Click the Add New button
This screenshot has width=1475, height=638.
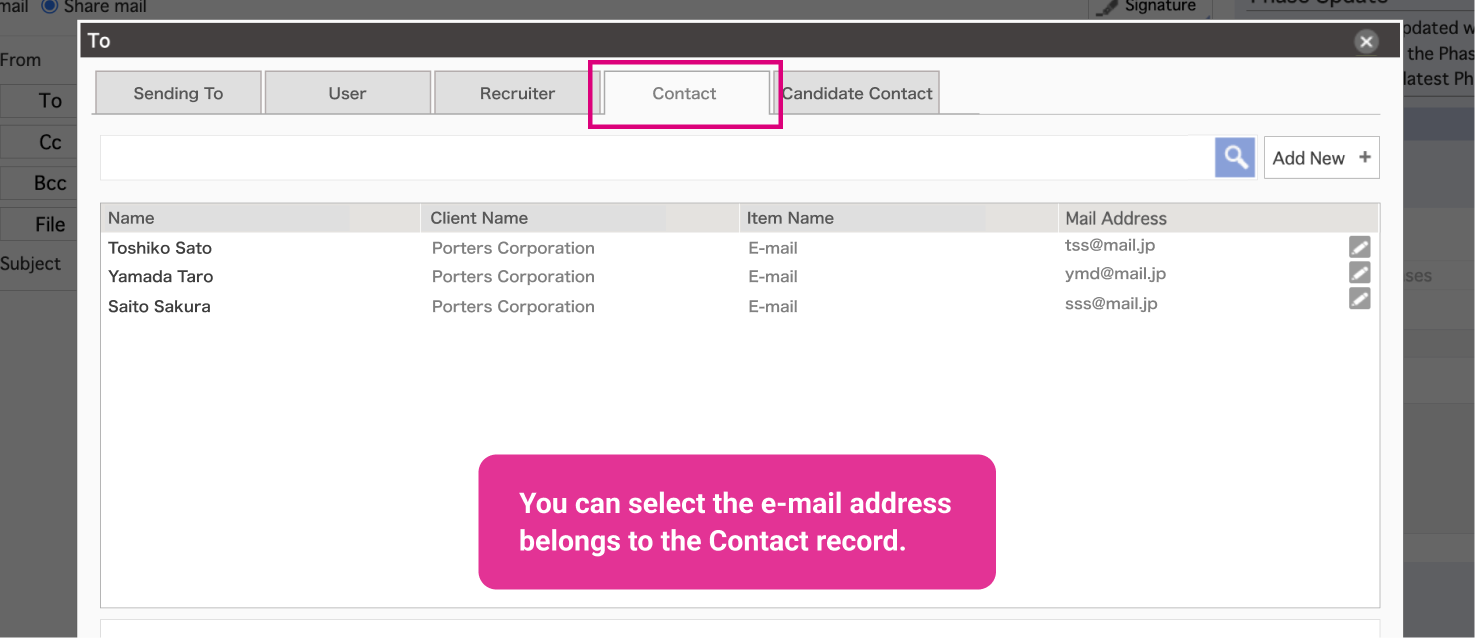(x=1321, y=158)
